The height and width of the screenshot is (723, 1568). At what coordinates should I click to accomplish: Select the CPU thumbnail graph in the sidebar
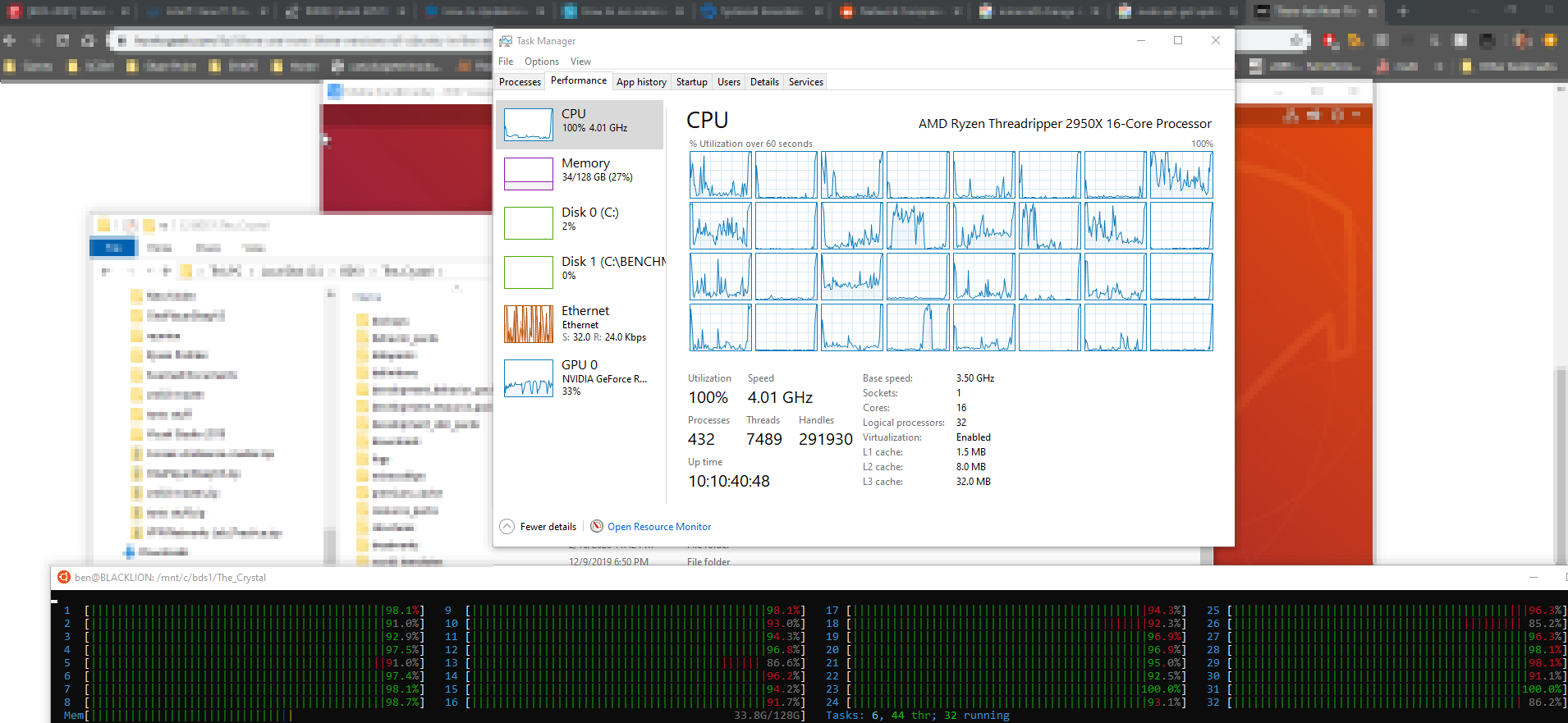(x=528, y=125)
